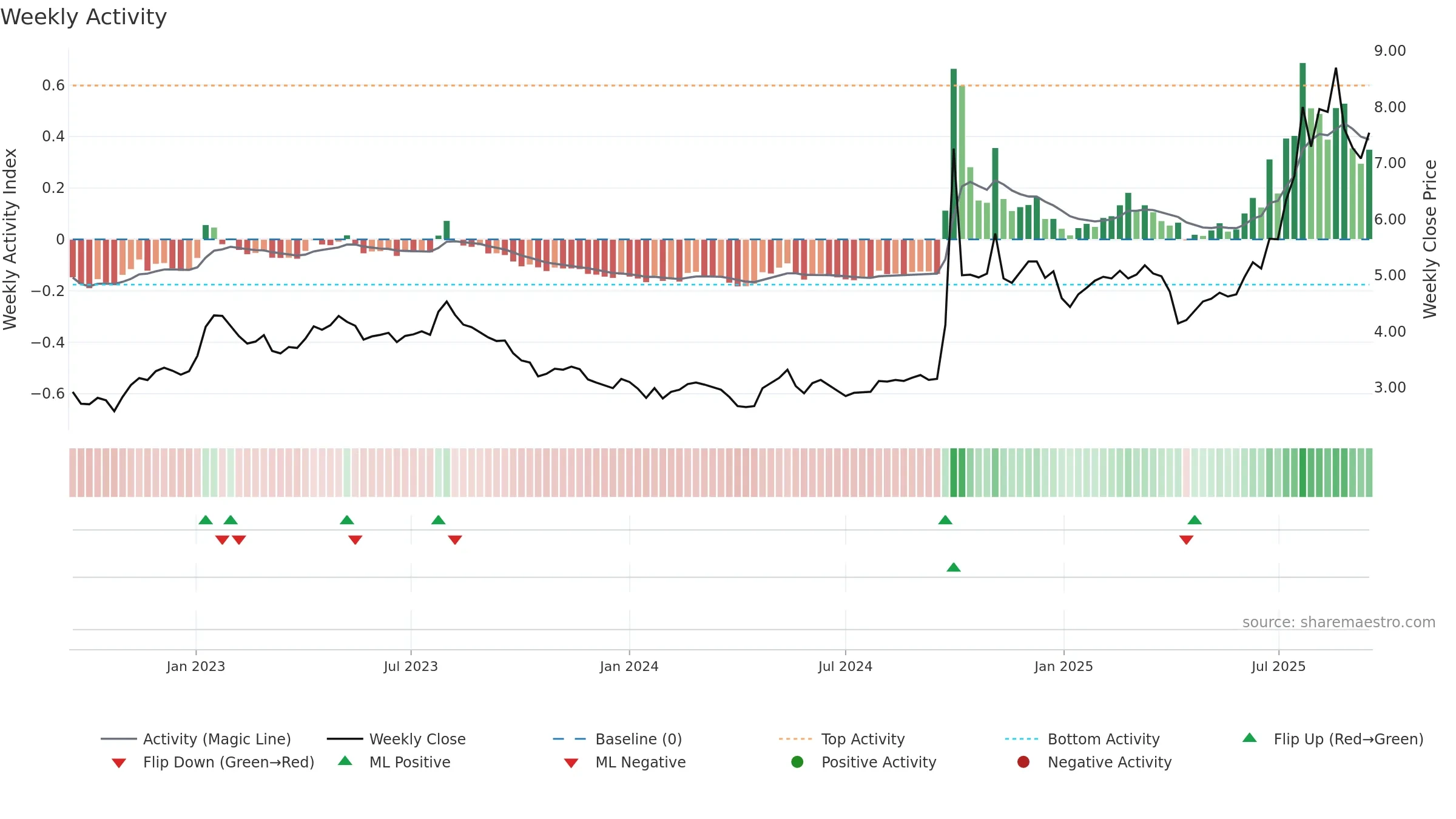Viewport: 1456px width, 819px height.
Task: Select the leftmost red flip-down triangle marker
Action: click(x=222, y=540)
